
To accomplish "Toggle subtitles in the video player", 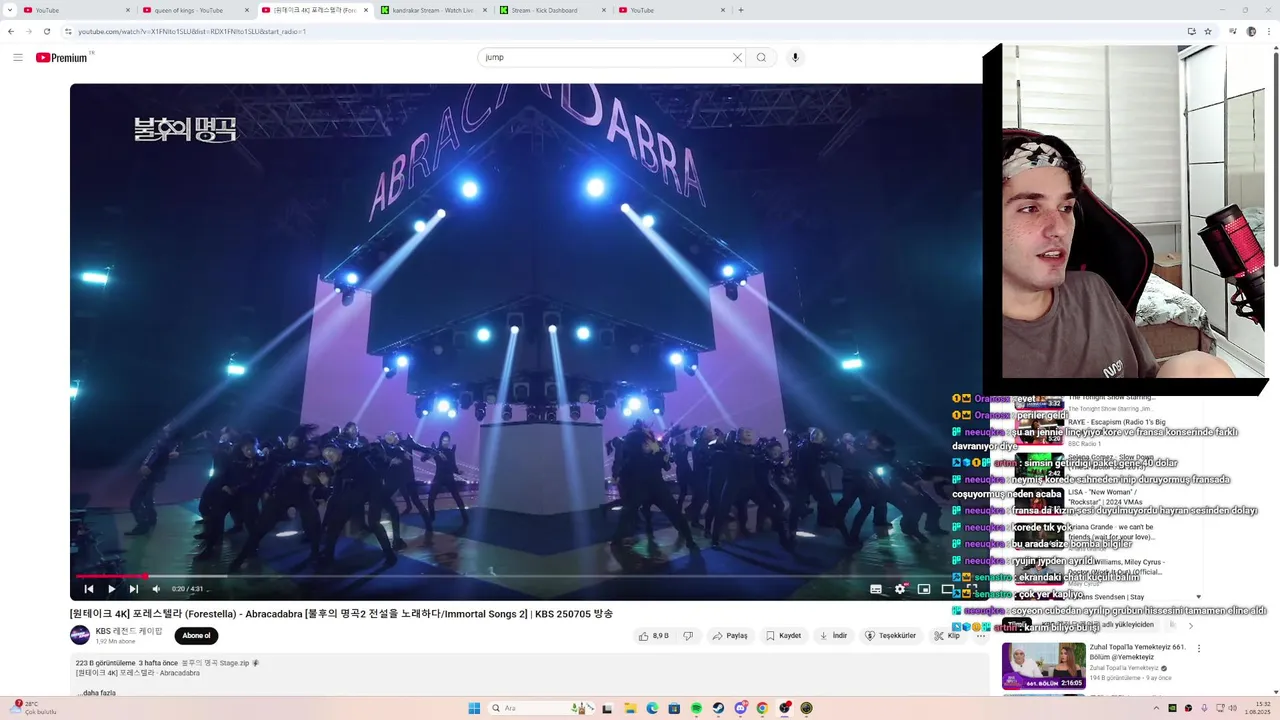I will point(876,589).
